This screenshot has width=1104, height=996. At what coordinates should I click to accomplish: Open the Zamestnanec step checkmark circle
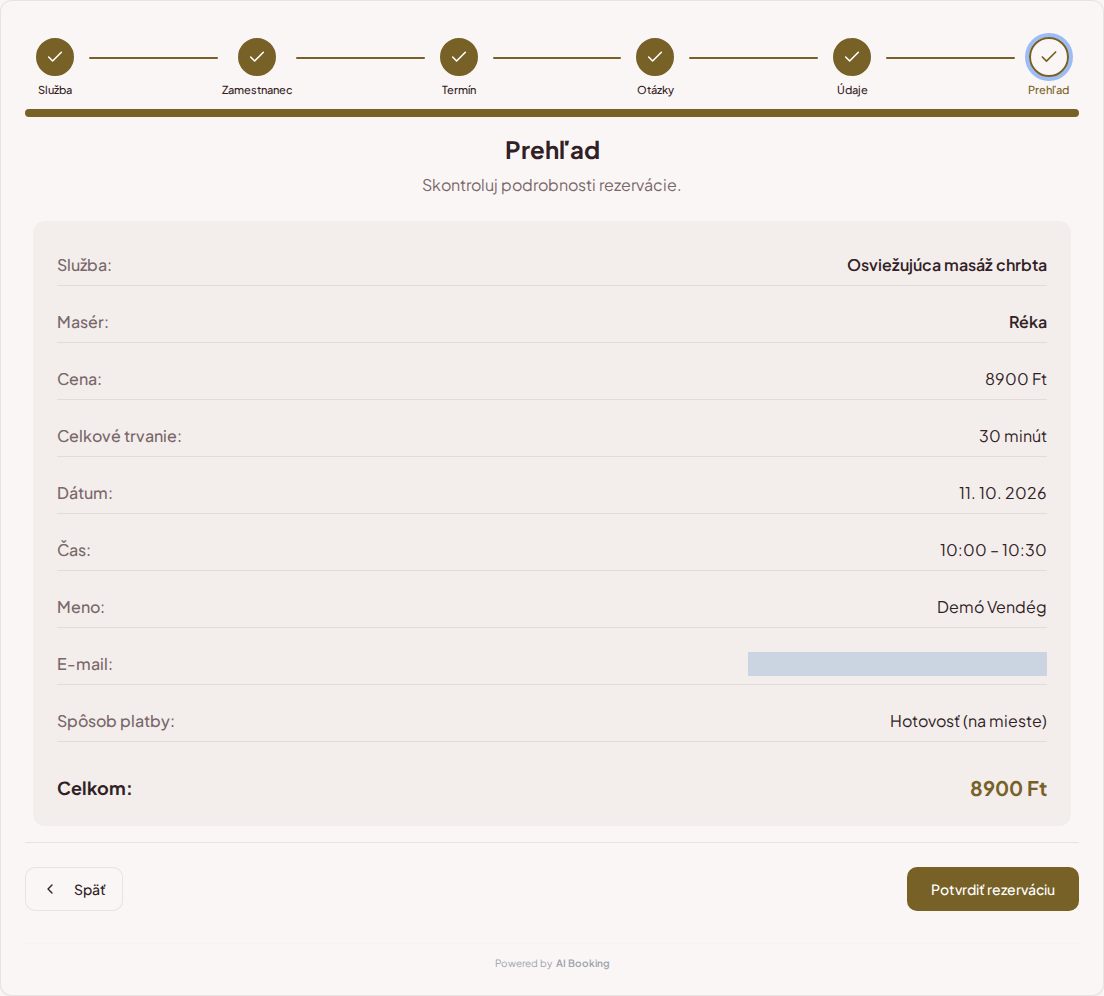tap(257, 57)
